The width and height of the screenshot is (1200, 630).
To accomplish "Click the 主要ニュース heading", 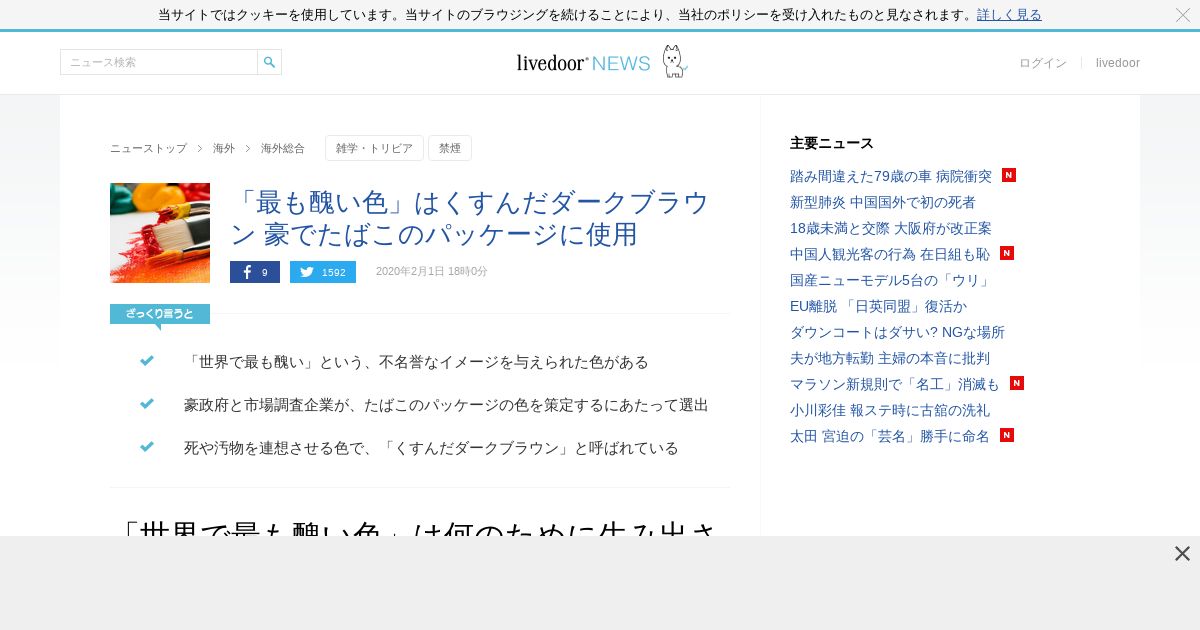I will pos(832,143).
